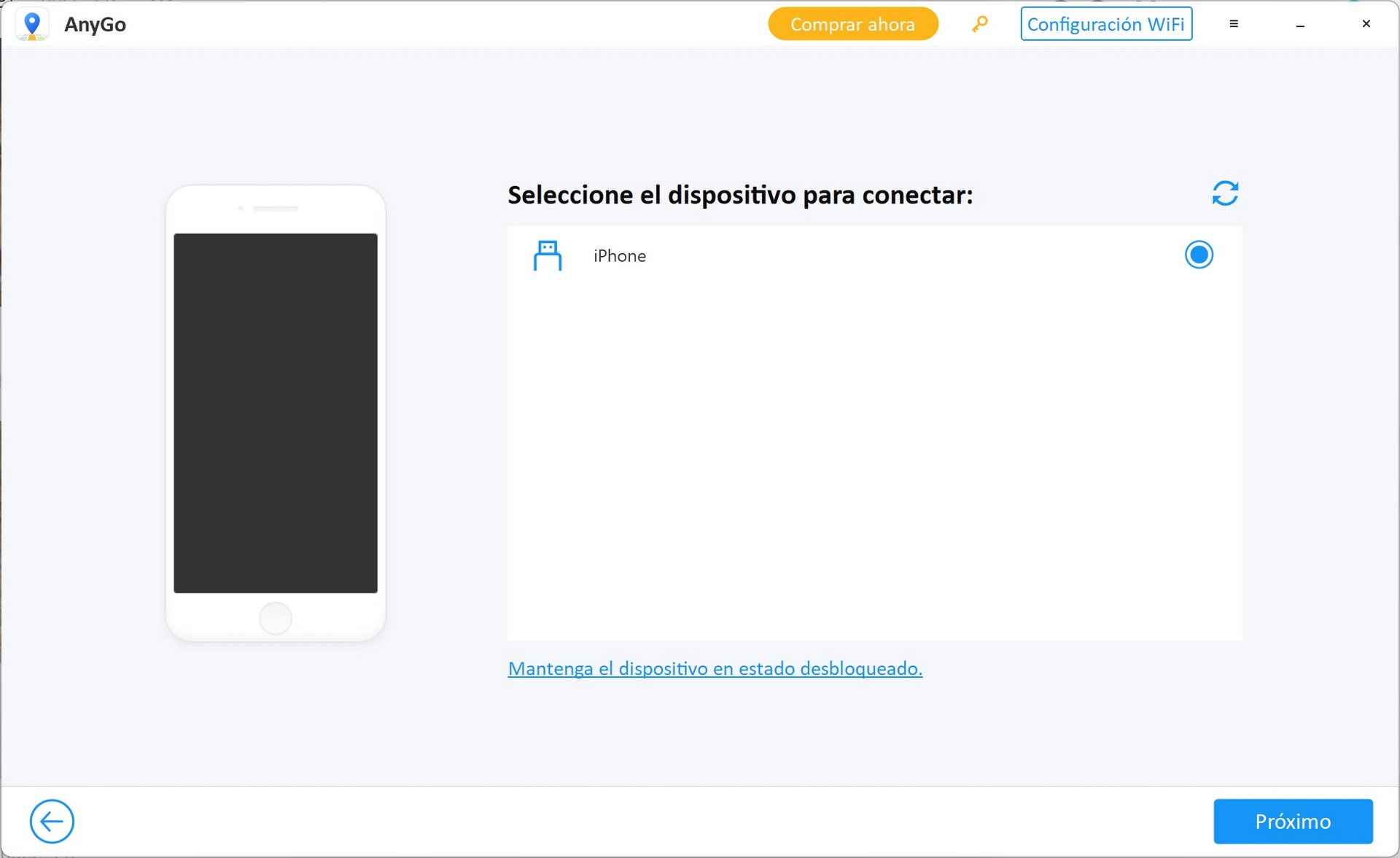Screen dimensions: 1400x858
Task: Refresh the device list
Action: (1225, 193)
